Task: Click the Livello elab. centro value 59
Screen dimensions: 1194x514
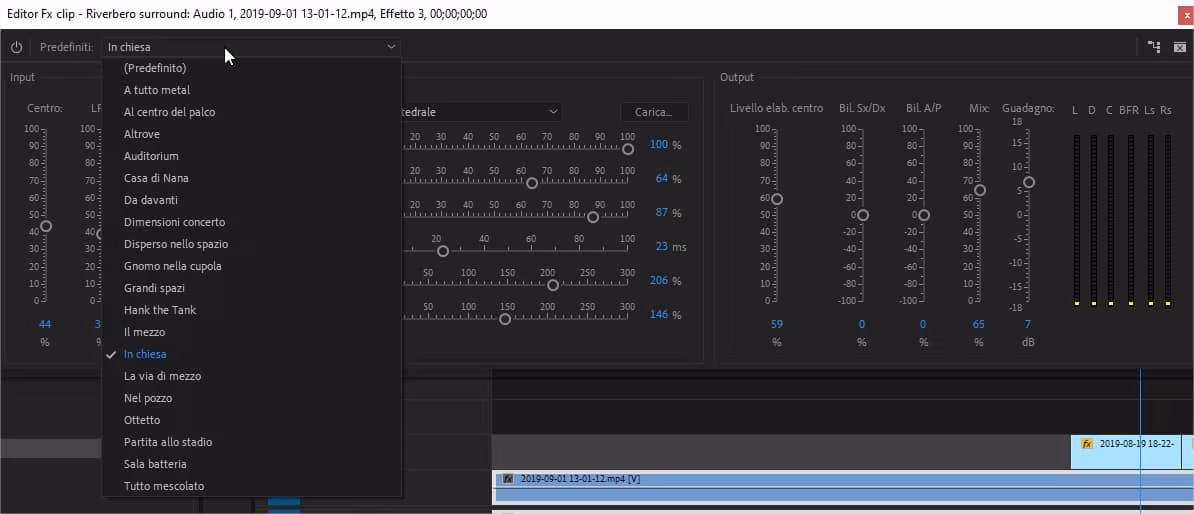Action: (x=777, y=324)
